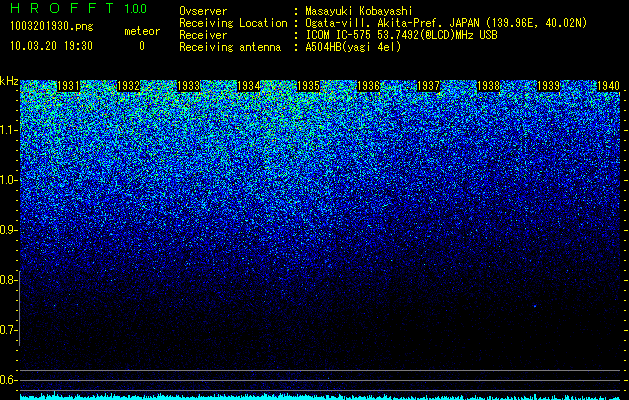Click the Receiving antenna label

point(230,47)
